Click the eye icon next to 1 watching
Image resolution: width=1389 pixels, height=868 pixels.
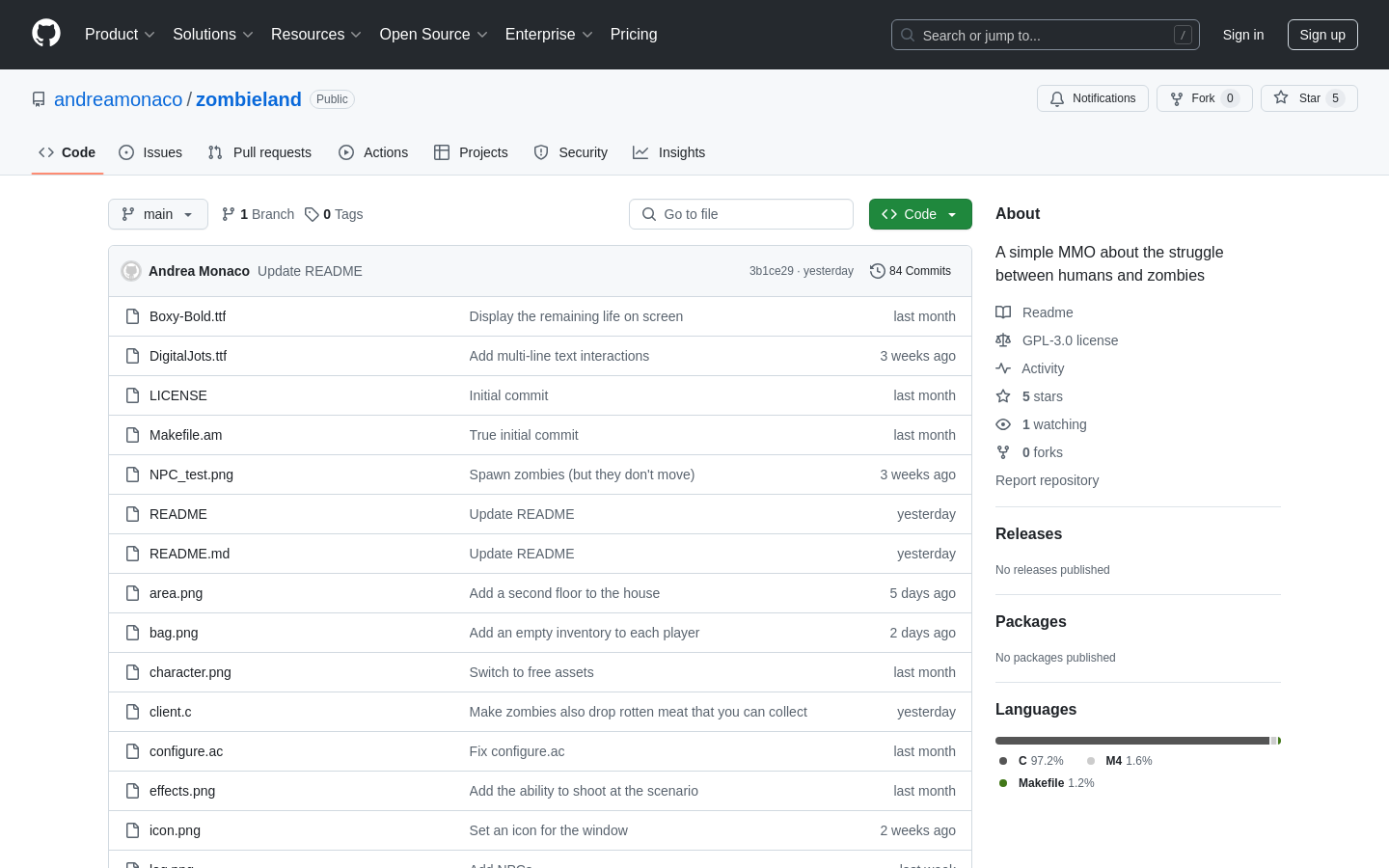point(1003,424)
